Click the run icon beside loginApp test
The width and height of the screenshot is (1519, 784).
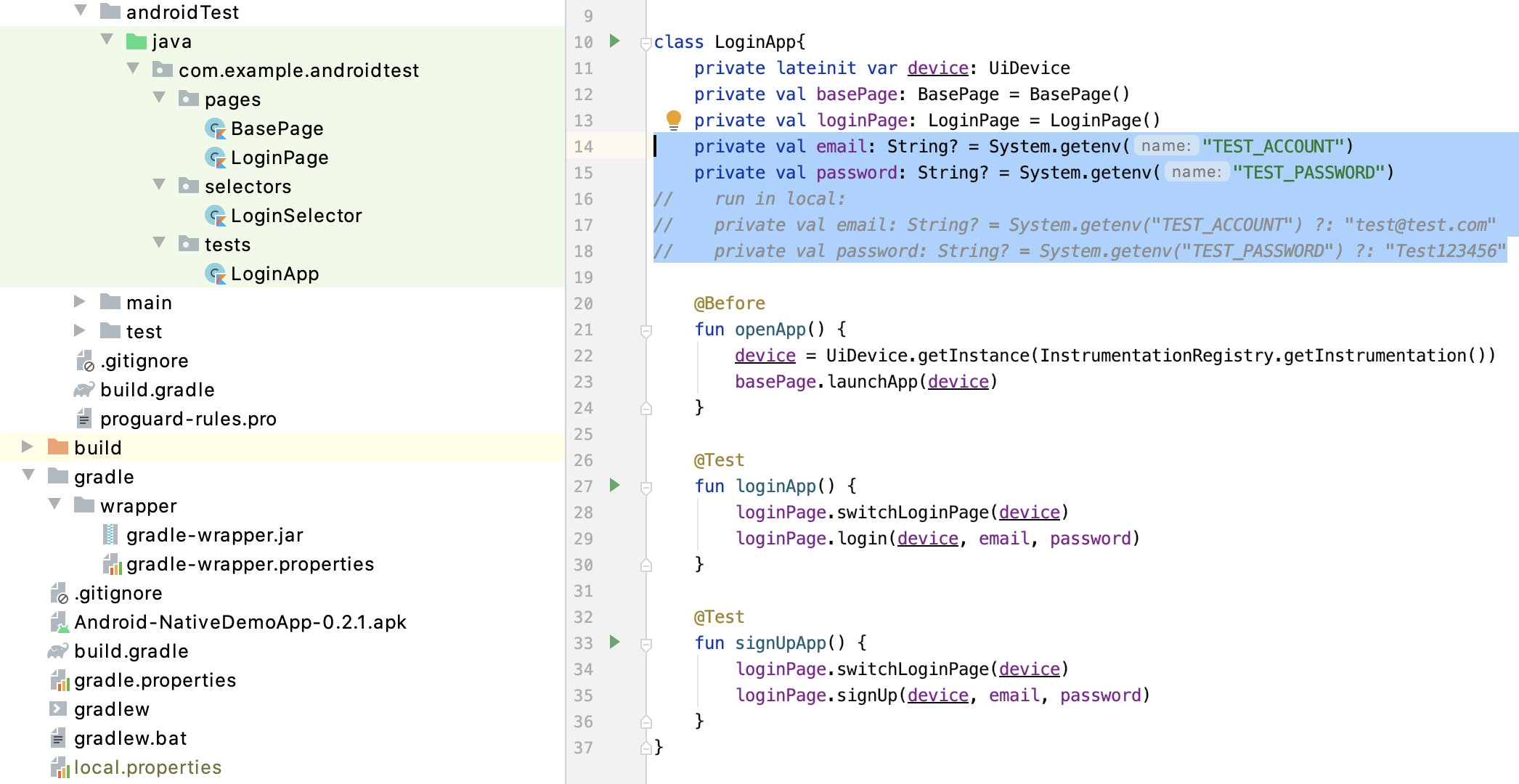coord(614,486)
